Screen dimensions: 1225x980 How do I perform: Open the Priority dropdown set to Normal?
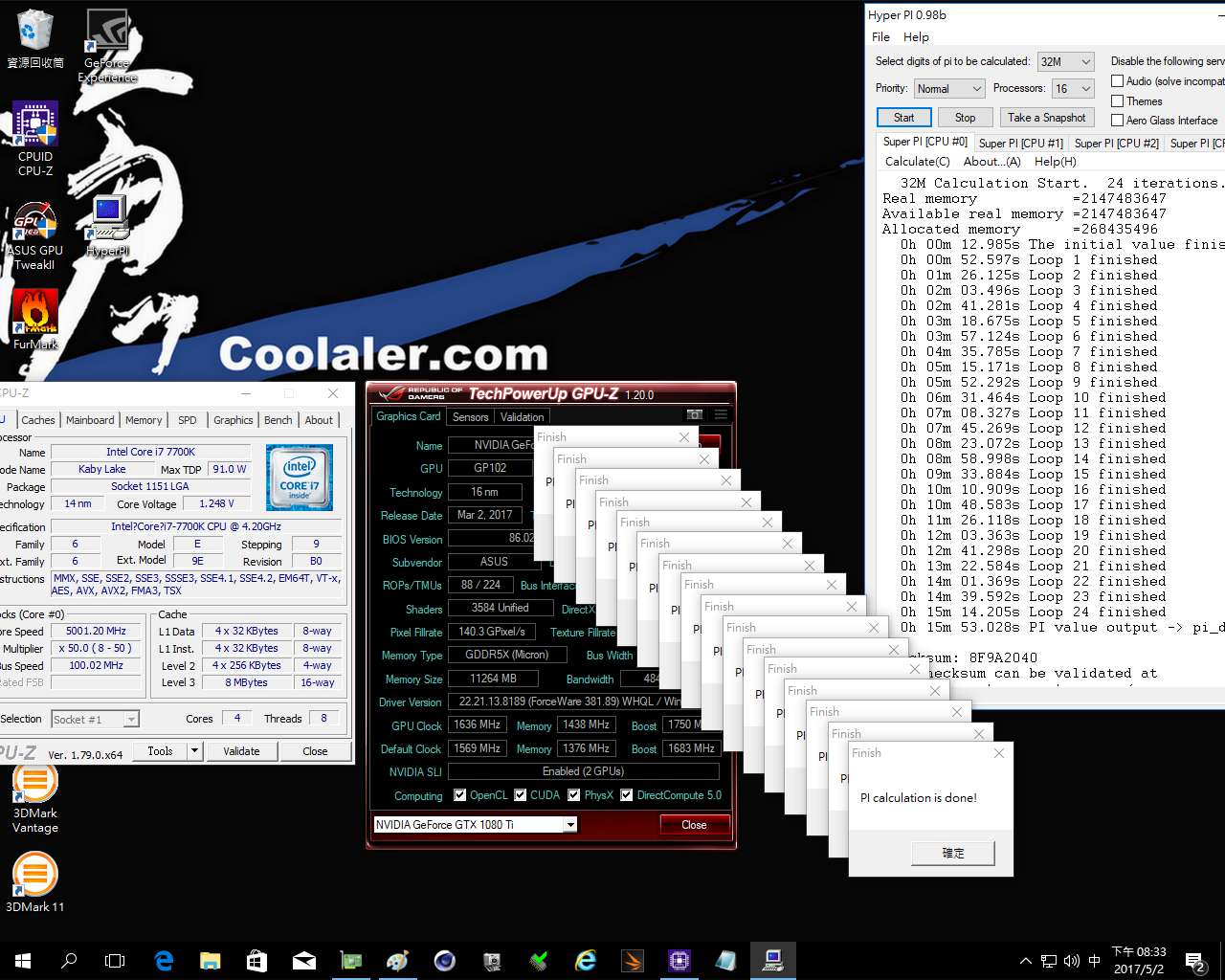pos(949,88)
